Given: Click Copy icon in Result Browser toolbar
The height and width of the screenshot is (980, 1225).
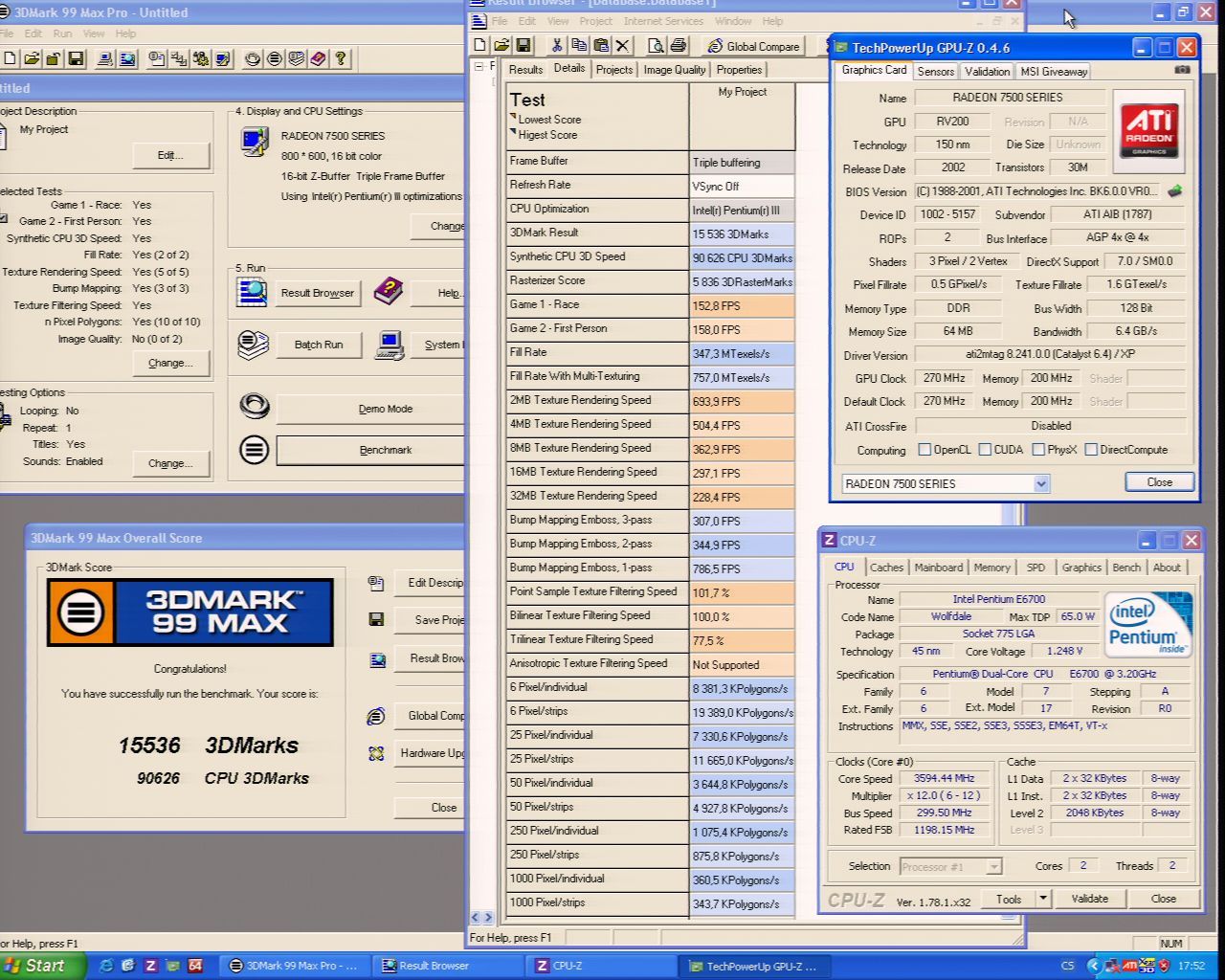Looking at the screenshot, I should [579, 45].
